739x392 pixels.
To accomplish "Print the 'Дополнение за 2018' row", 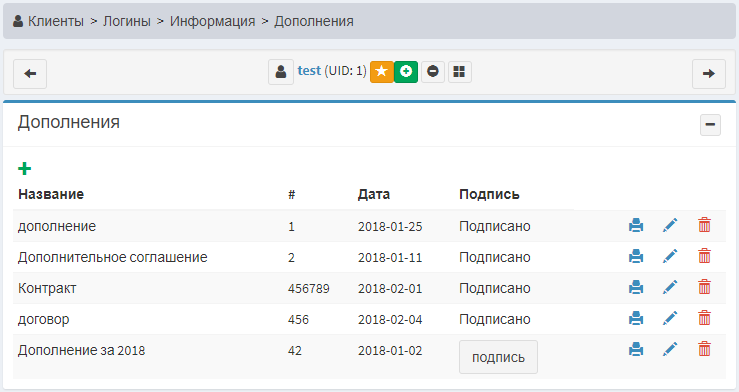I will (636, 350).
